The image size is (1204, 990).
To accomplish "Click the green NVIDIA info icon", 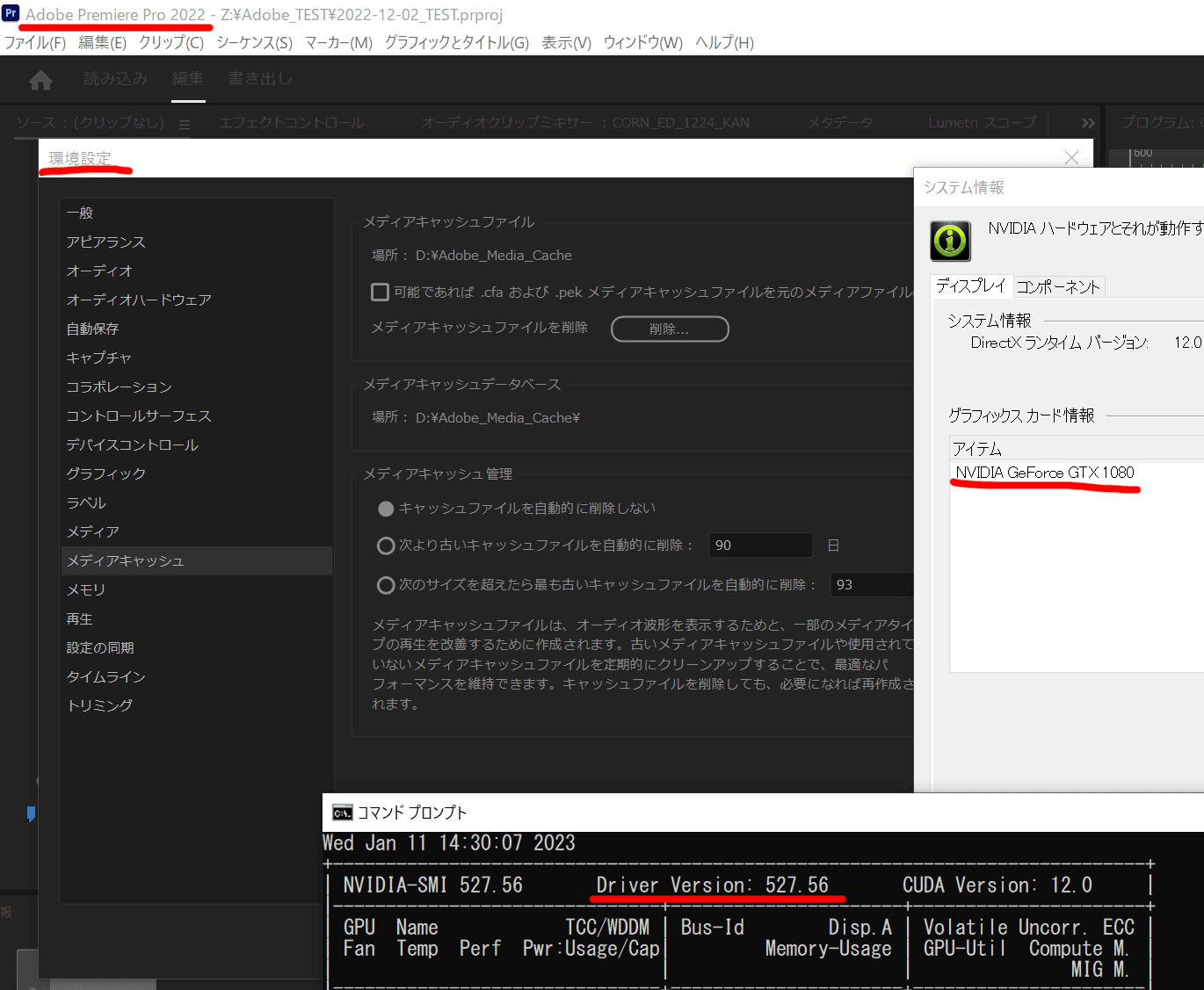I will point(949,241).
